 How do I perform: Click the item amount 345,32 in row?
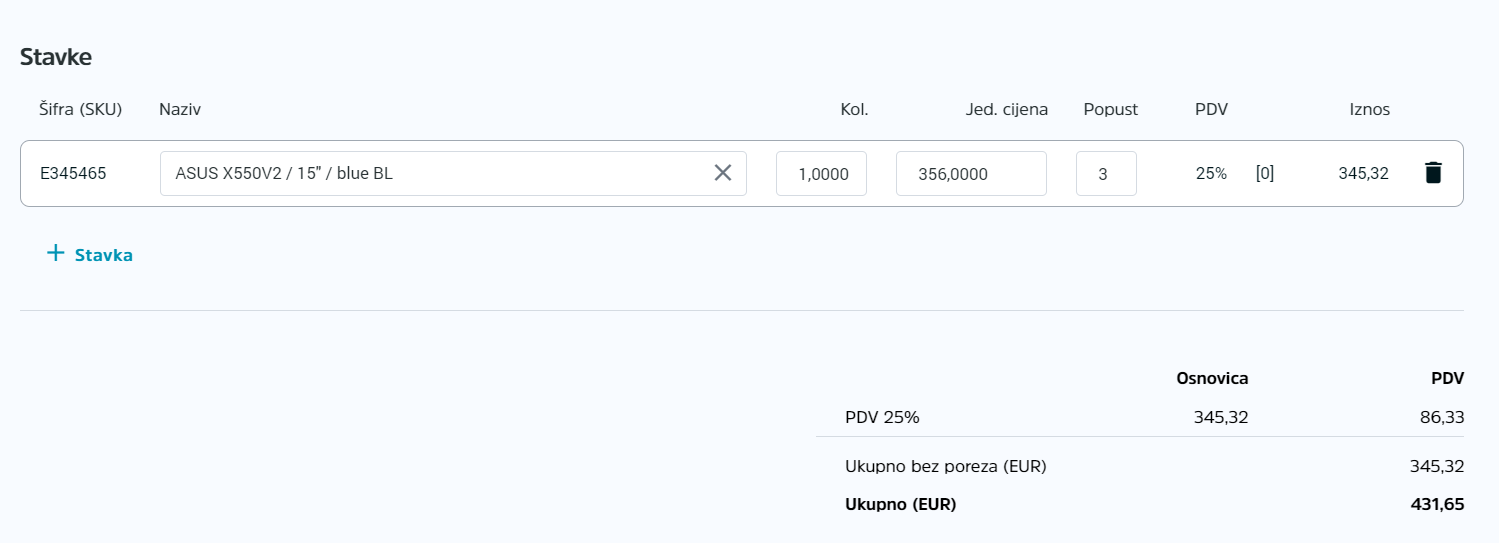click(x=1364, y=174)
